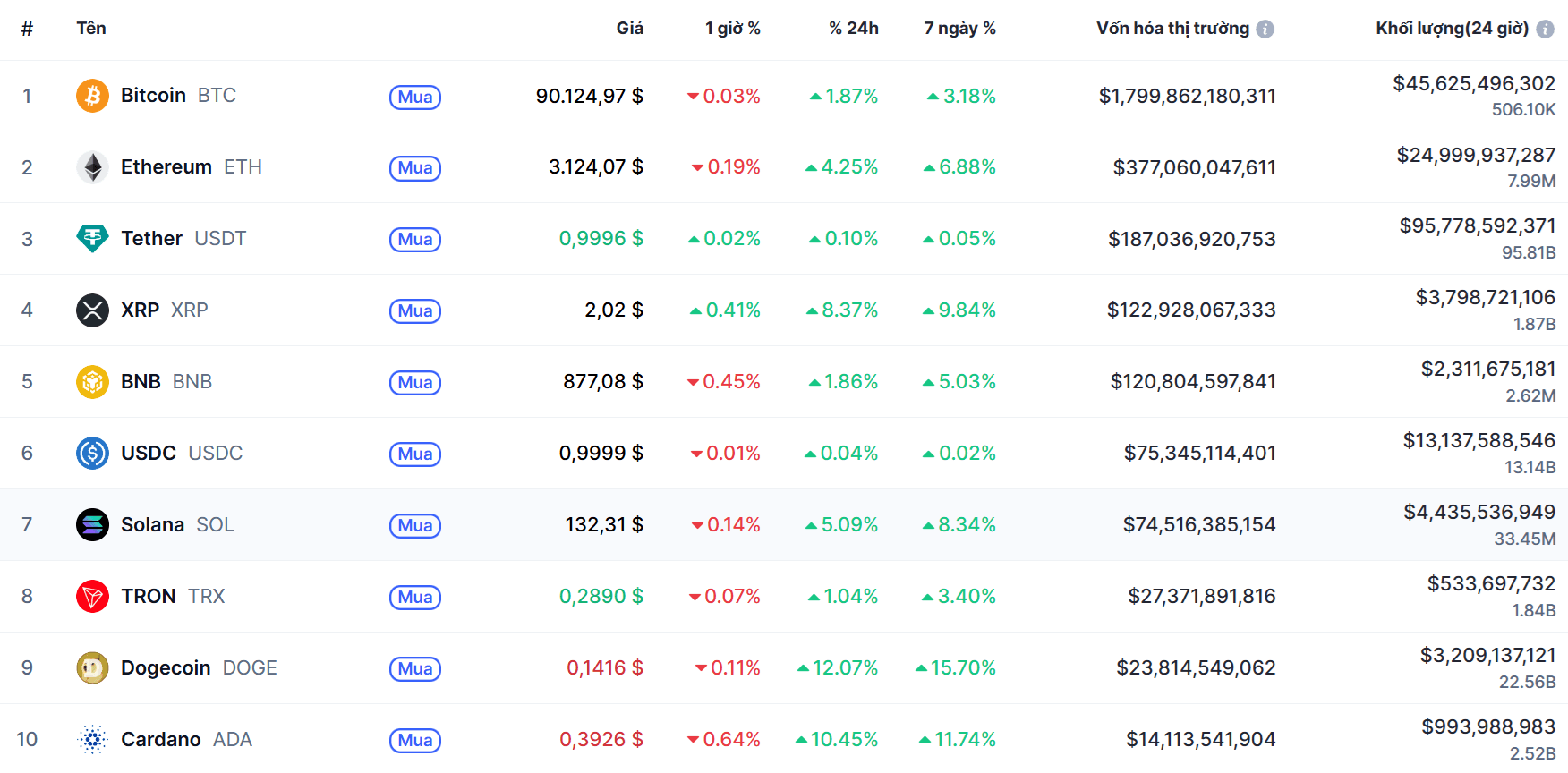
Task: Open the Bitcoin BTC name link
Action: coord(178,96)
